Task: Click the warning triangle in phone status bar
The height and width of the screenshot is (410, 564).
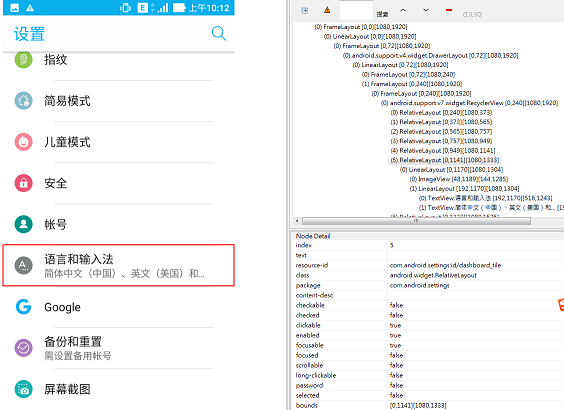Action: click(x=30, y=8)
